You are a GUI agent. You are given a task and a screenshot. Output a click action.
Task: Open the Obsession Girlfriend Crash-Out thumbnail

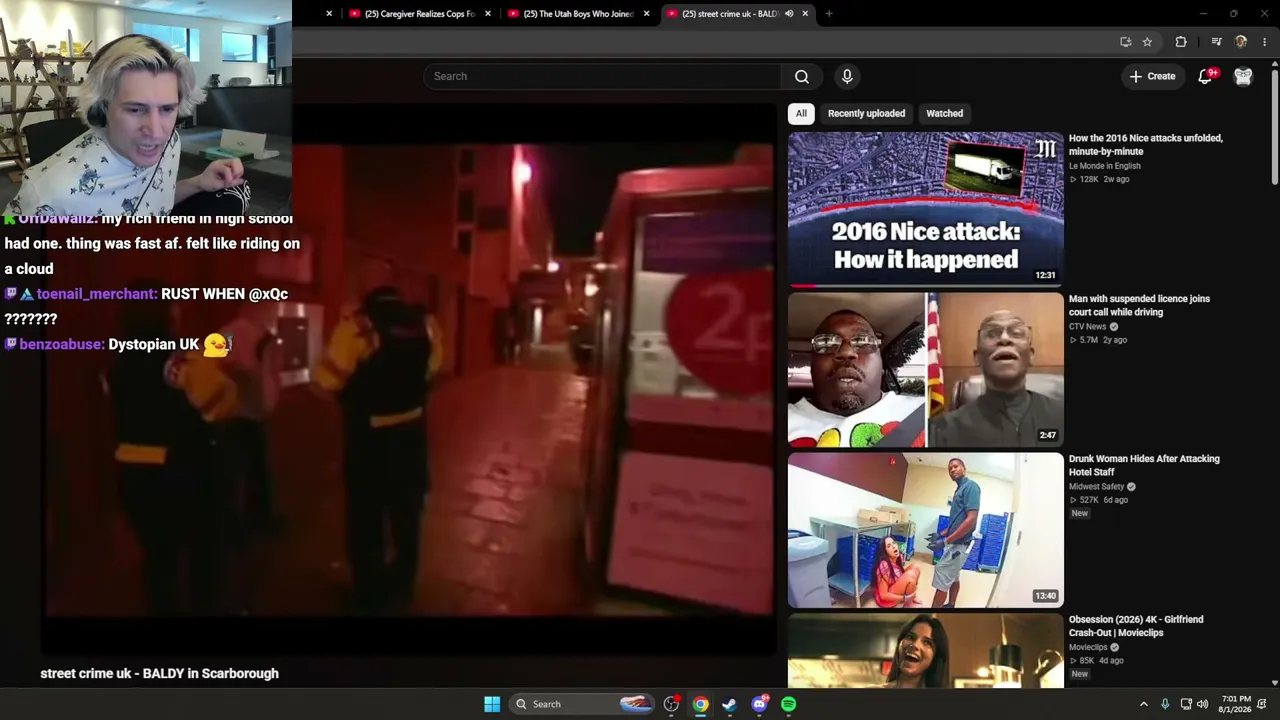pyautogui.click(x=926, y=651)
